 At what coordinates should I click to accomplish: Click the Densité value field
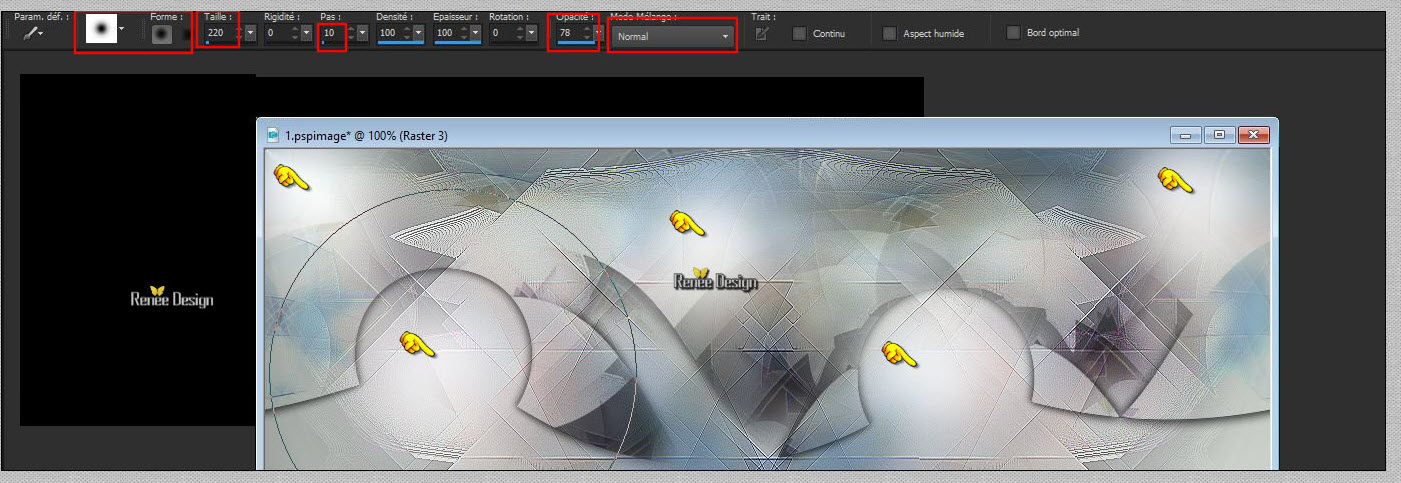click(389, 33)
